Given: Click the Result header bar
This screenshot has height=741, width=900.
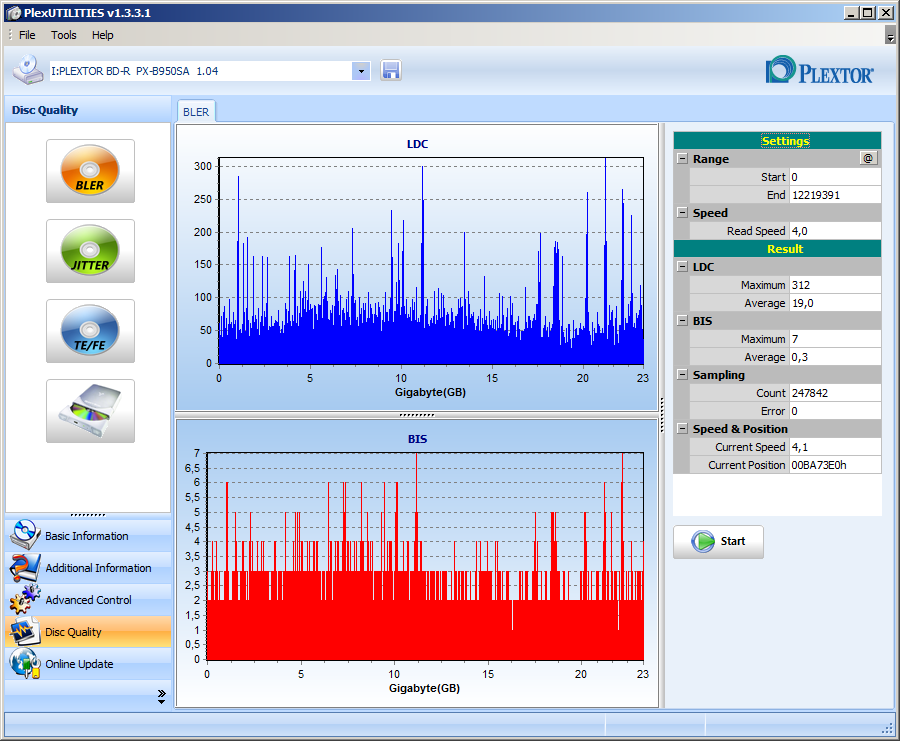Looking at the screenshot, I should [x=777, y=249].
